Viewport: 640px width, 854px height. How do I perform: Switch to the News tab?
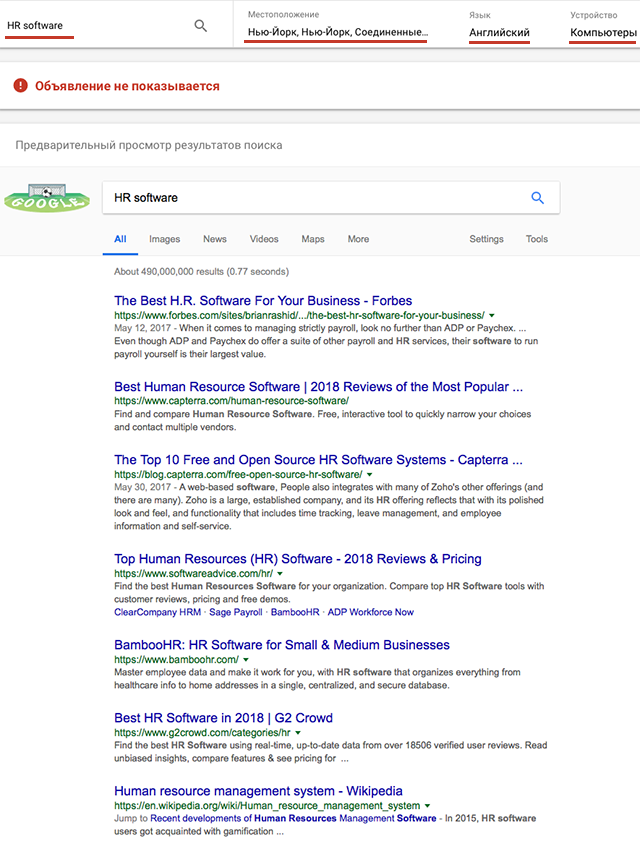[215, 239]
